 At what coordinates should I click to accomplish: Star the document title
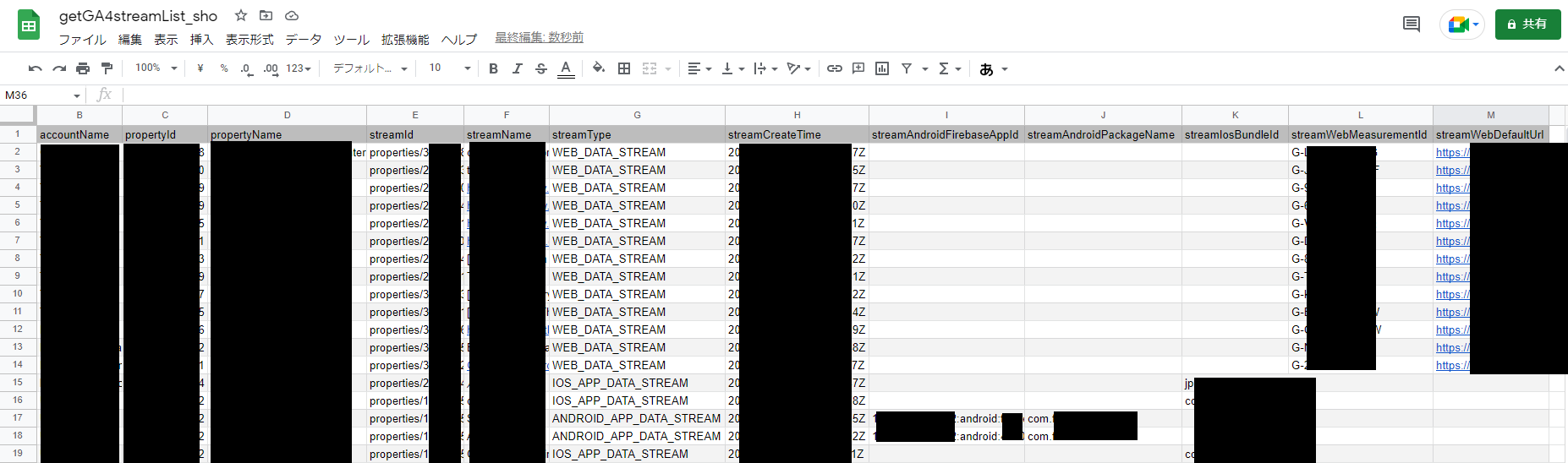[x=241, y=15]
